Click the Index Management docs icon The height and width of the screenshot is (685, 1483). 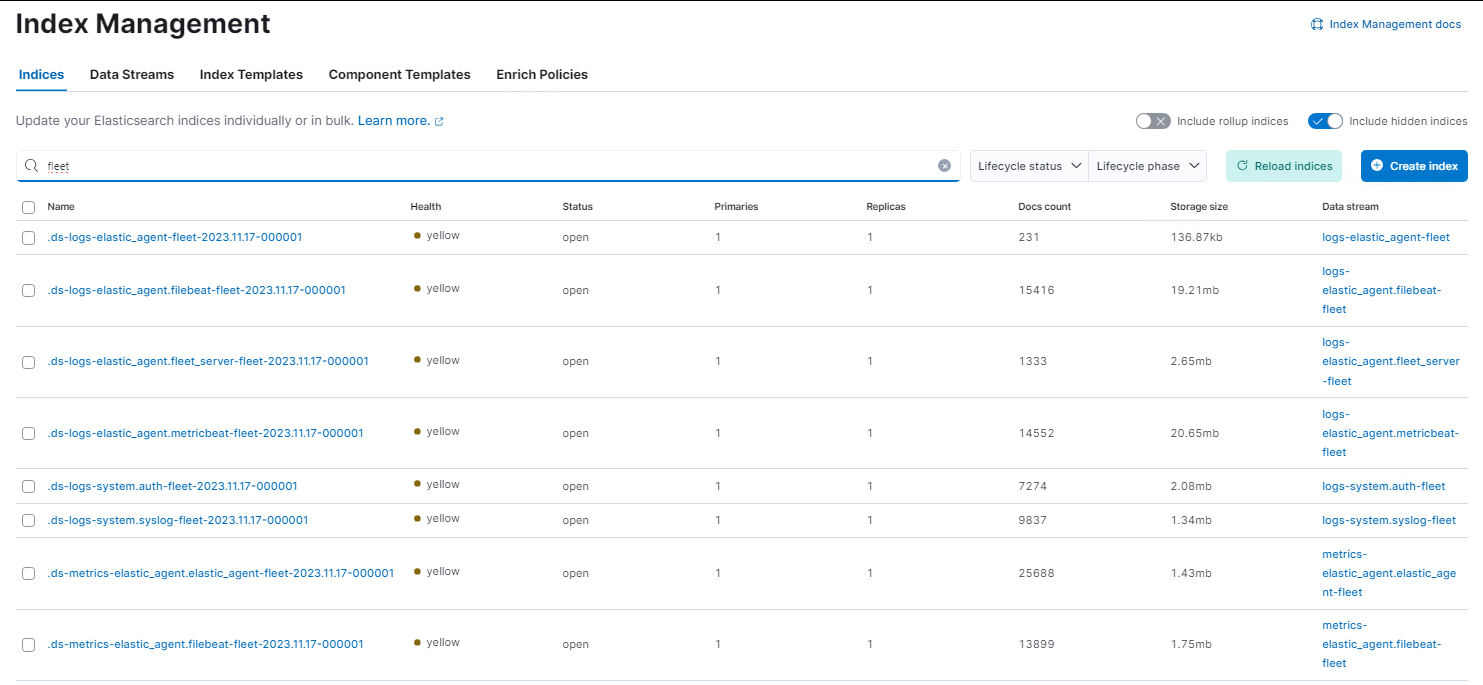(1317, 24)
